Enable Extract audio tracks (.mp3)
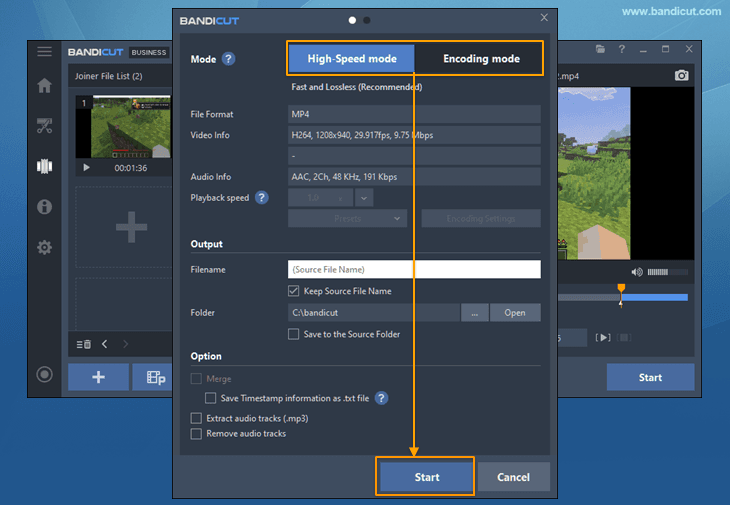Screen dimensions: 730x505 coord(196,418)
